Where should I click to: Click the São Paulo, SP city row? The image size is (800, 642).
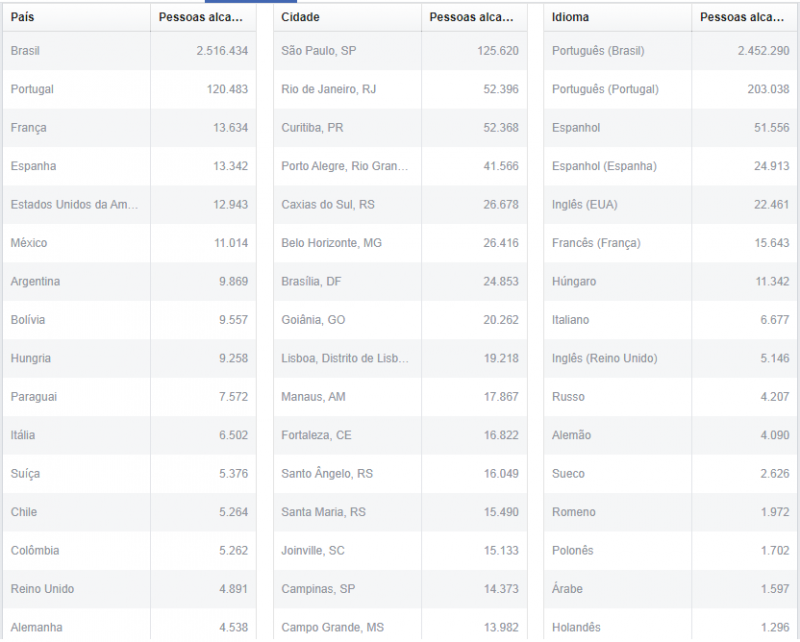(318, 51)
